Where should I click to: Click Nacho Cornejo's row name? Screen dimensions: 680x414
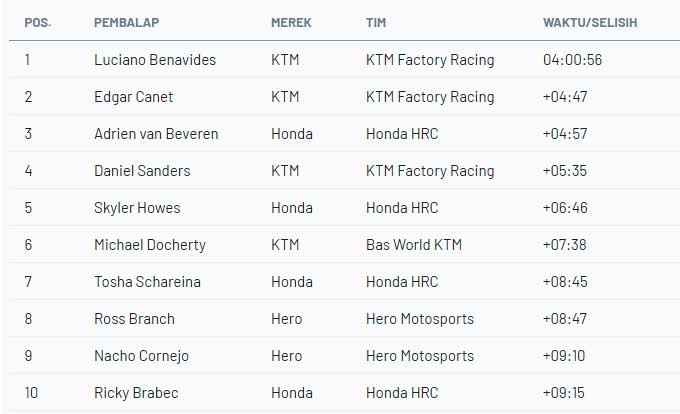pos(140,356)
